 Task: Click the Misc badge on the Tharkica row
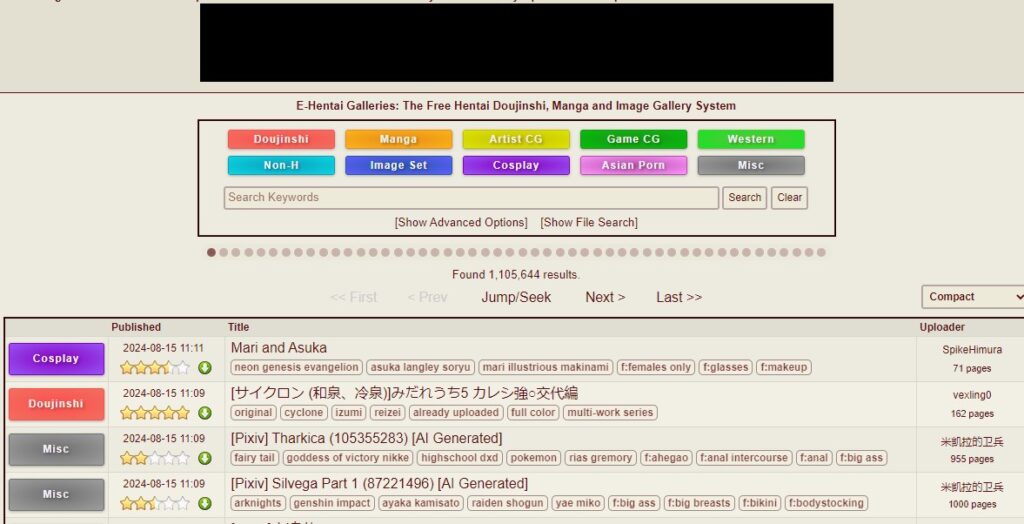(x=56, y=450)
